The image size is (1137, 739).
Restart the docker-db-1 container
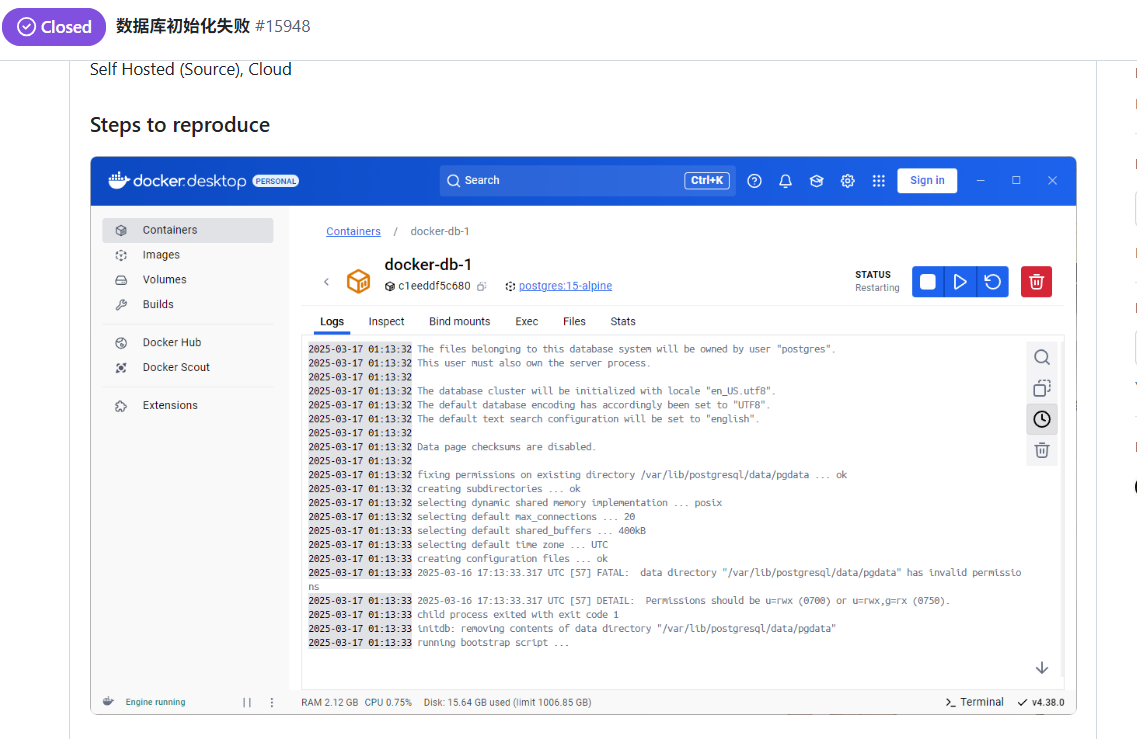coord(993,281)
